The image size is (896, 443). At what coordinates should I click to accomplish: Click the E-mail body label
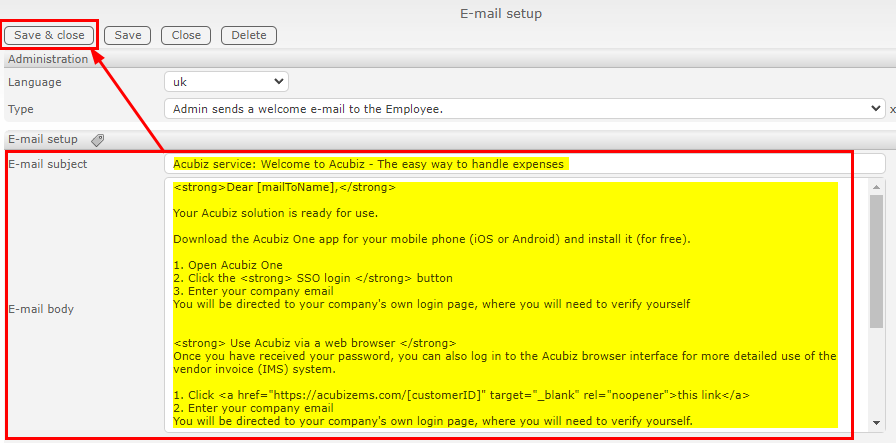coord(41,309)
